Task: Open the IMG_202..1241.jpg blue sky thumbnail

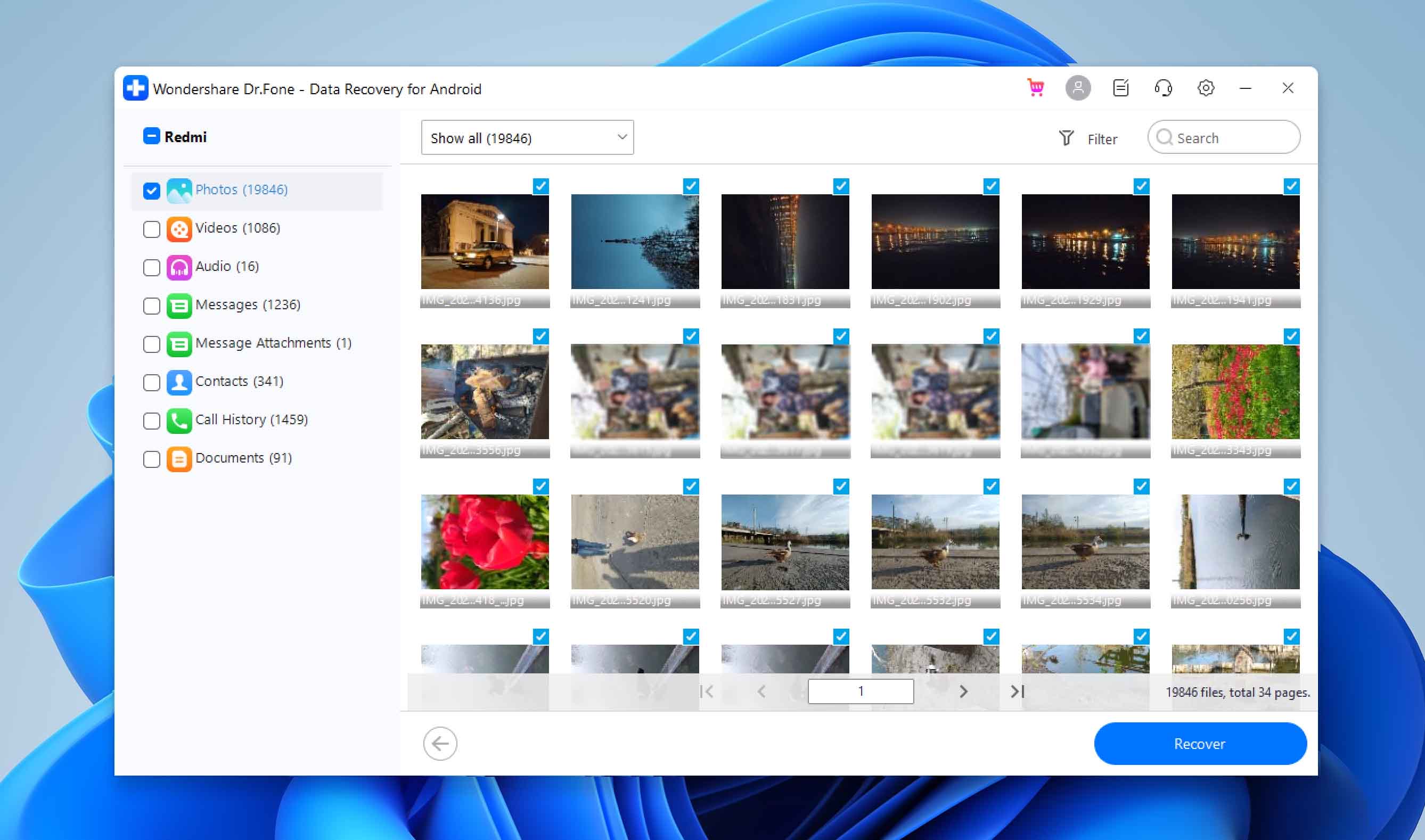Action: click(635, 242)
